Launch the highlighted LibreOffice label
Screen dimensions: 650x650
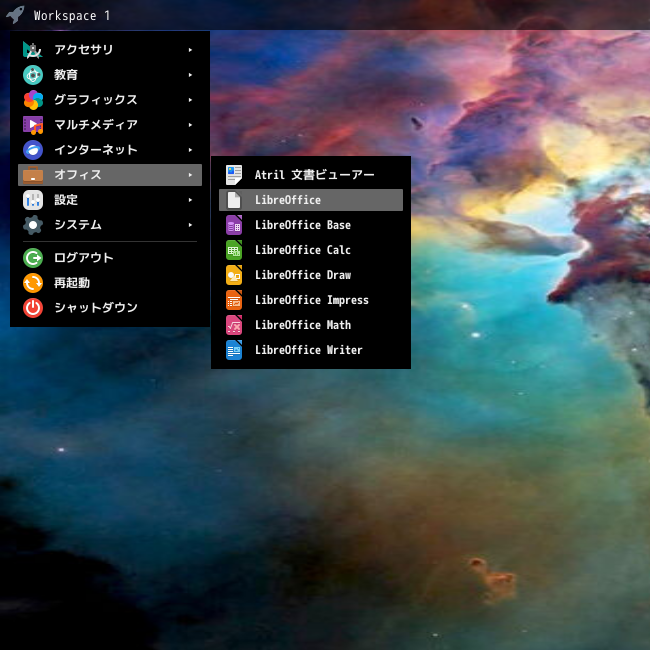[288, 200]
